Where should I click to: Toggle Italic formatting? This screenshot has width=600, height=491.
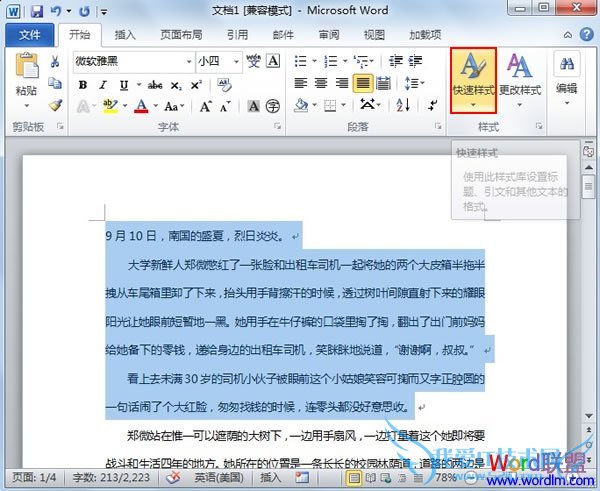(x=103, y=85)
